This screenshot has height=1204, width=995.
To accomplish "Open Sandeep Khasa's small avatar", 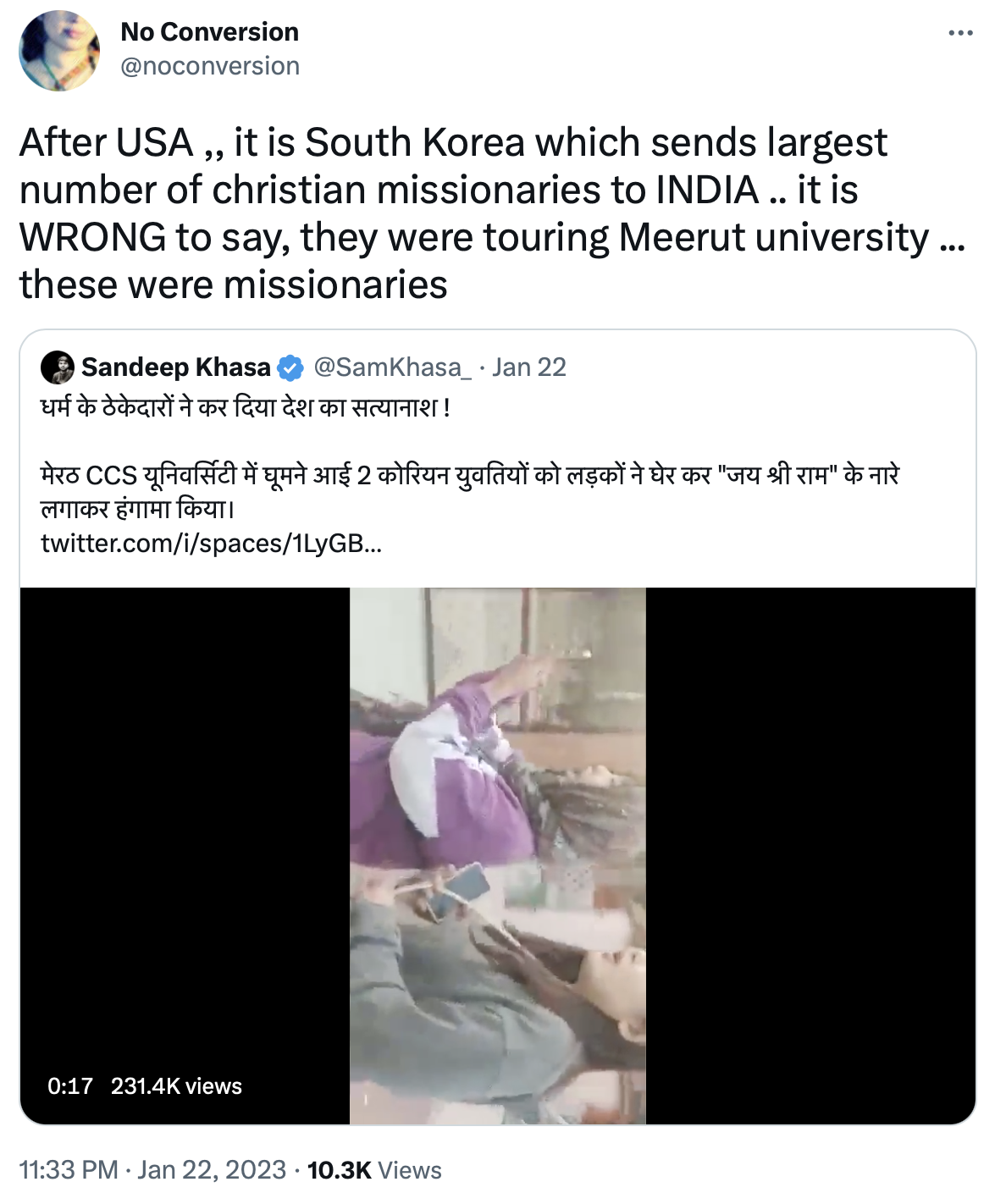I will (57, 367).
